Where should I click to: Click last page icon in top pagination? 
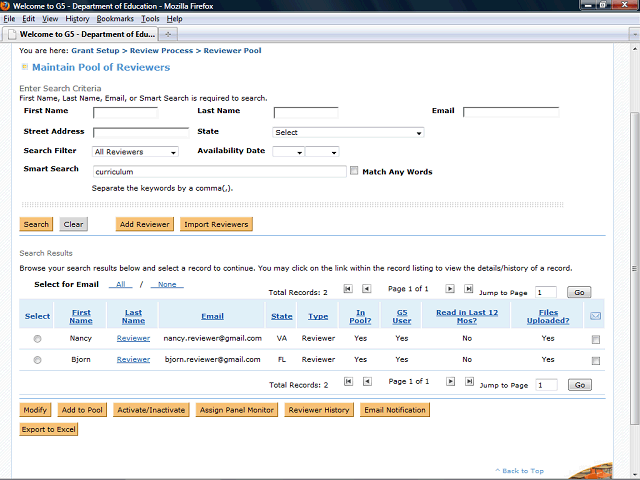coord(468,288)
